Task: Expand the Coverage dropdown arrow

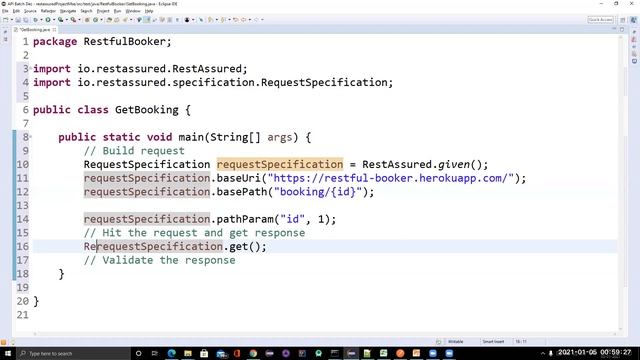Action: [67, 20]
